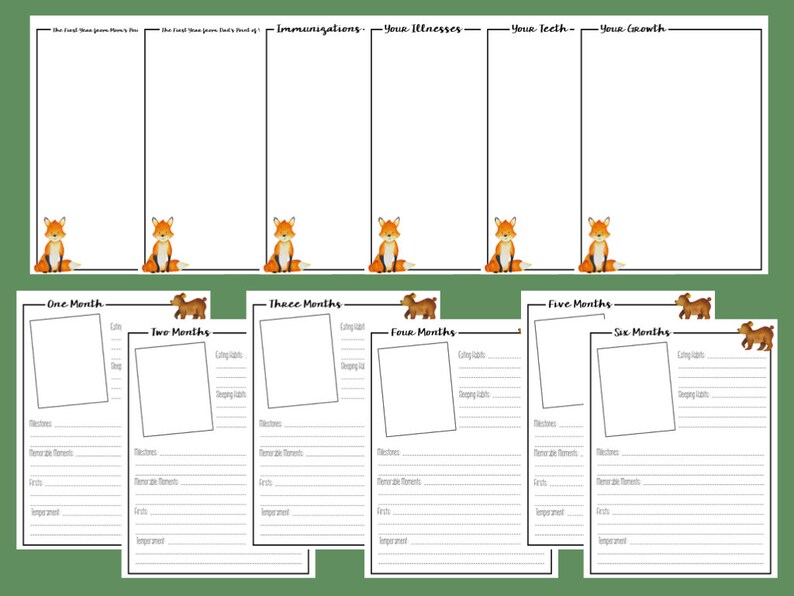Screen dimensions: 794x596
Task: Select the Your Teeth heading
Action: (539, 29)
